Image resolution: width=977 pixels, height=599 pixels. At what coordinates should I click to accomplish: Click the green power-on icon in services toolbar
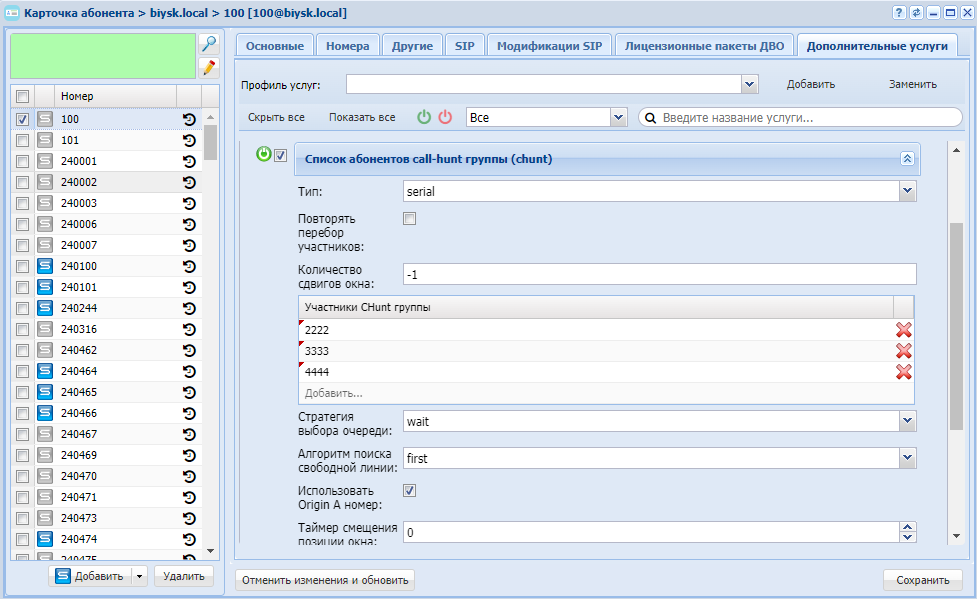click(424, 117)
